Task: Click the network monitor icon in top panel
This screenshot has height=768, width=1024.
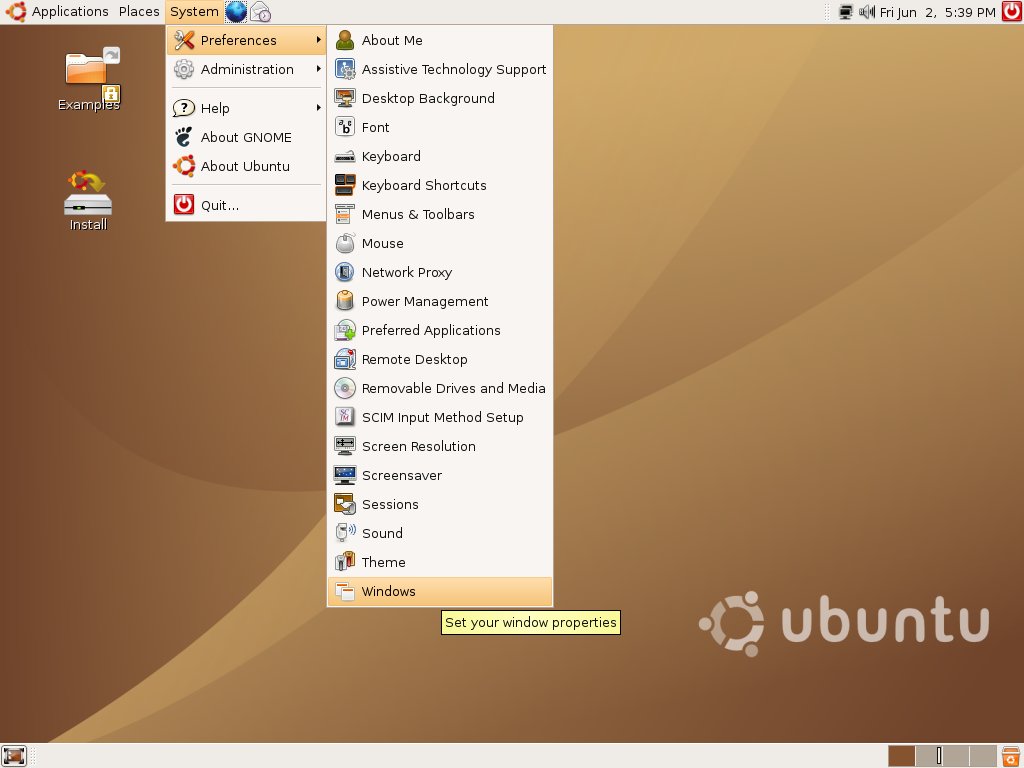Action: tap(846, 12)
